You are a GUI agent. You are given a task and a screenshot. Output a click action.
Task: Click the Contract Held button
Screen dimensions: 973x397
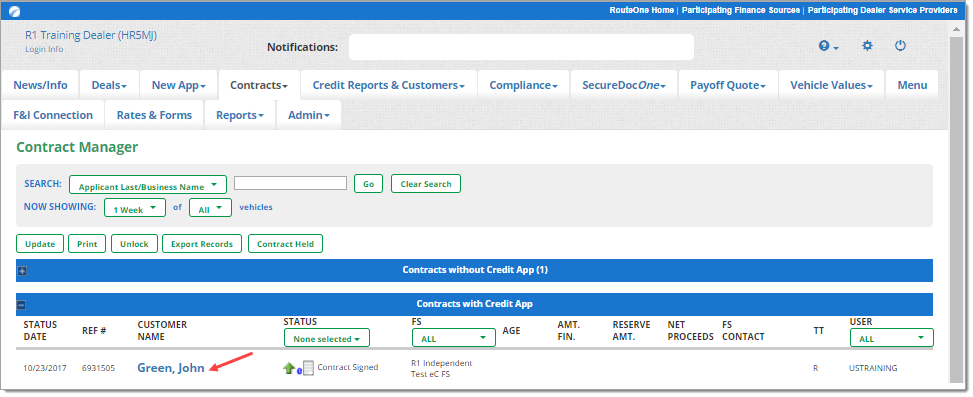[285, 244]
